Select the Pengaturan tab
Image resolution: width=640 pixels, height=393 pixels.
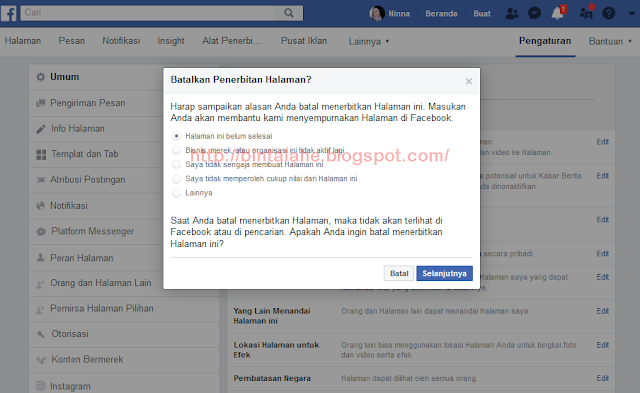click(x=545, y=41)
